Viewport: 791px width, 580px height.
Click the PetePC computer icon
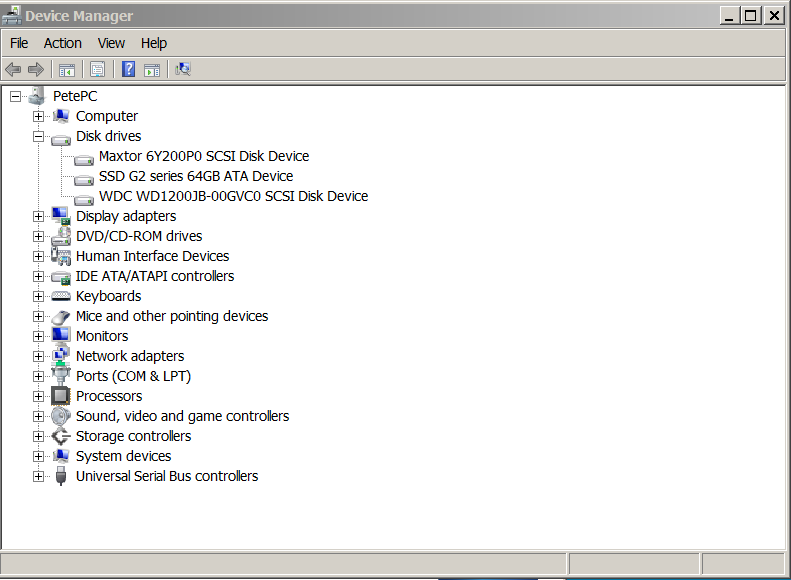(37, 96)
